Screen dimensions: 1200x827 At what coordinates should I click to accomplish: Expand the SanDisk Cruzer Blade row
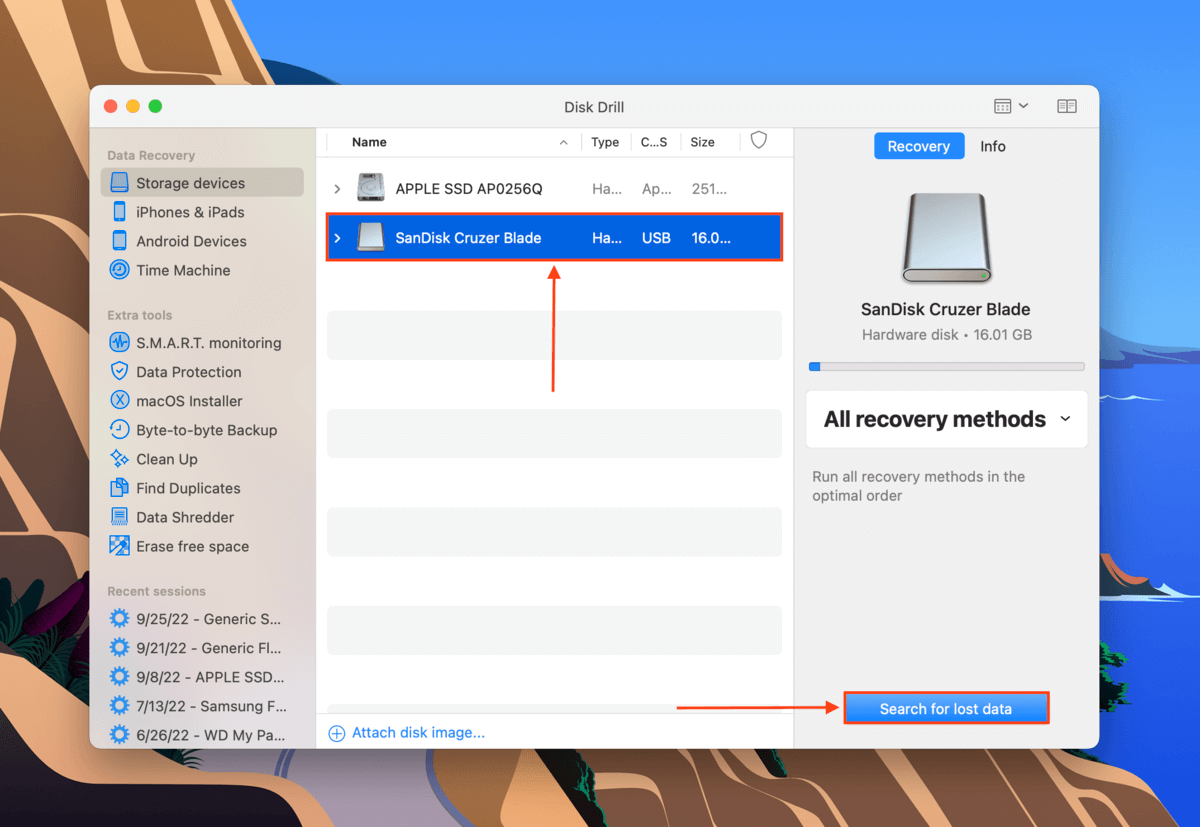click(338, 238)
